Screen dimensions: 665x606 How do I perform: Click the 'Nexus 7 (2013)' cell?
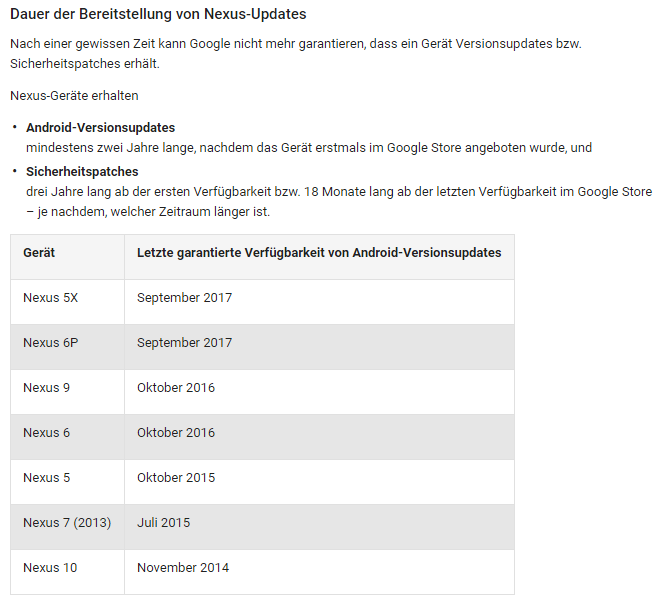pyautogui.click(x=67, y=523)
